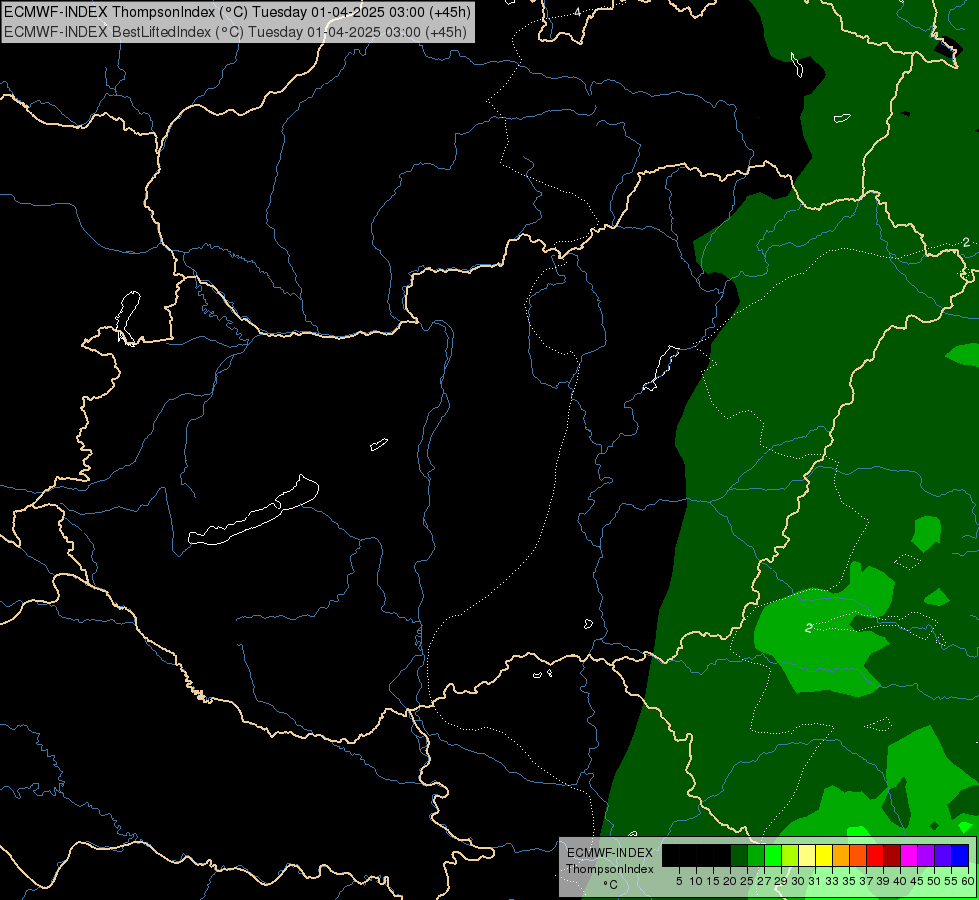This screenshot has width=979, height=900.
Task: Select the ThompsonIndex title line at top
Action: click(237, 11)
